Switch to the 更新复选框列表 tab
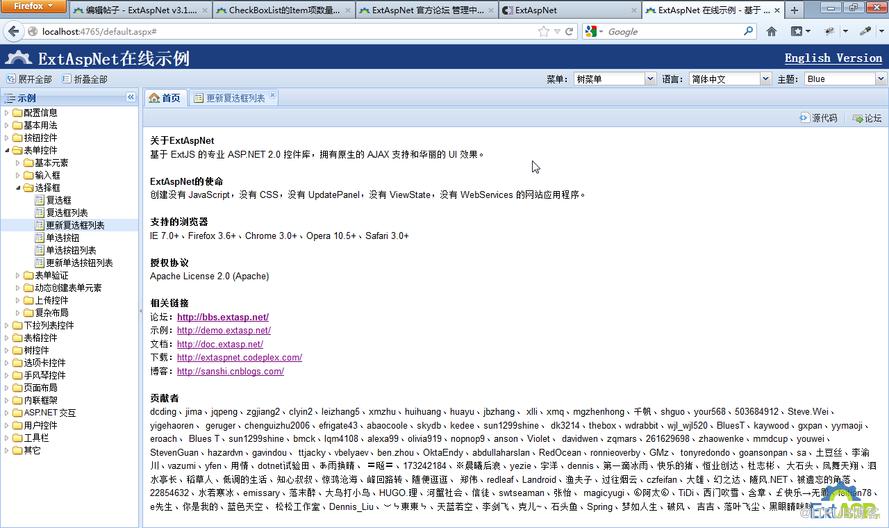The image size is (889, 528). (232, 98)
